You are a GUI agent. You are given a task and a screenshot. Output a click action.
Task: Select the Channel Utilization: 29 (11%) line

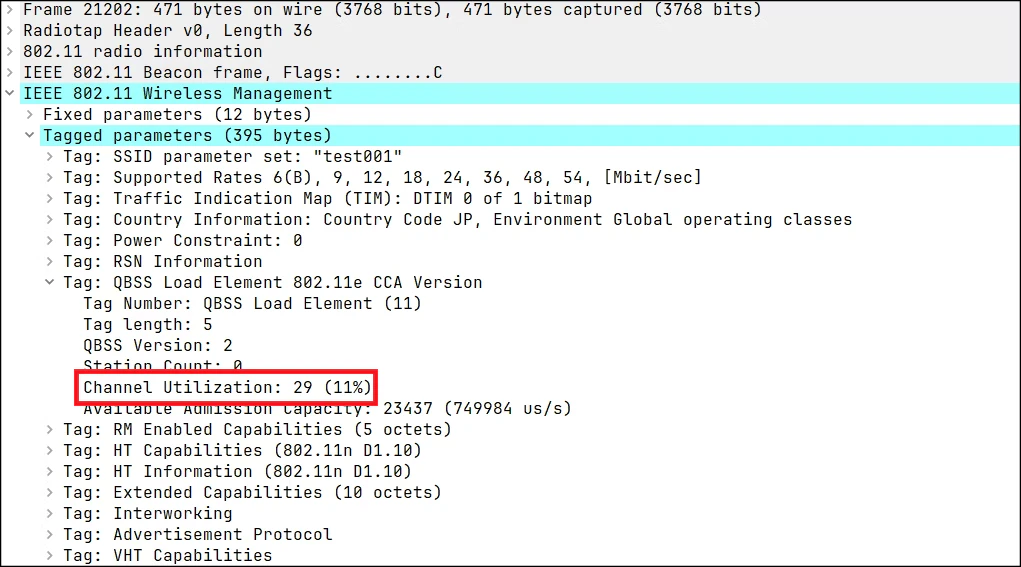[227, 387]
